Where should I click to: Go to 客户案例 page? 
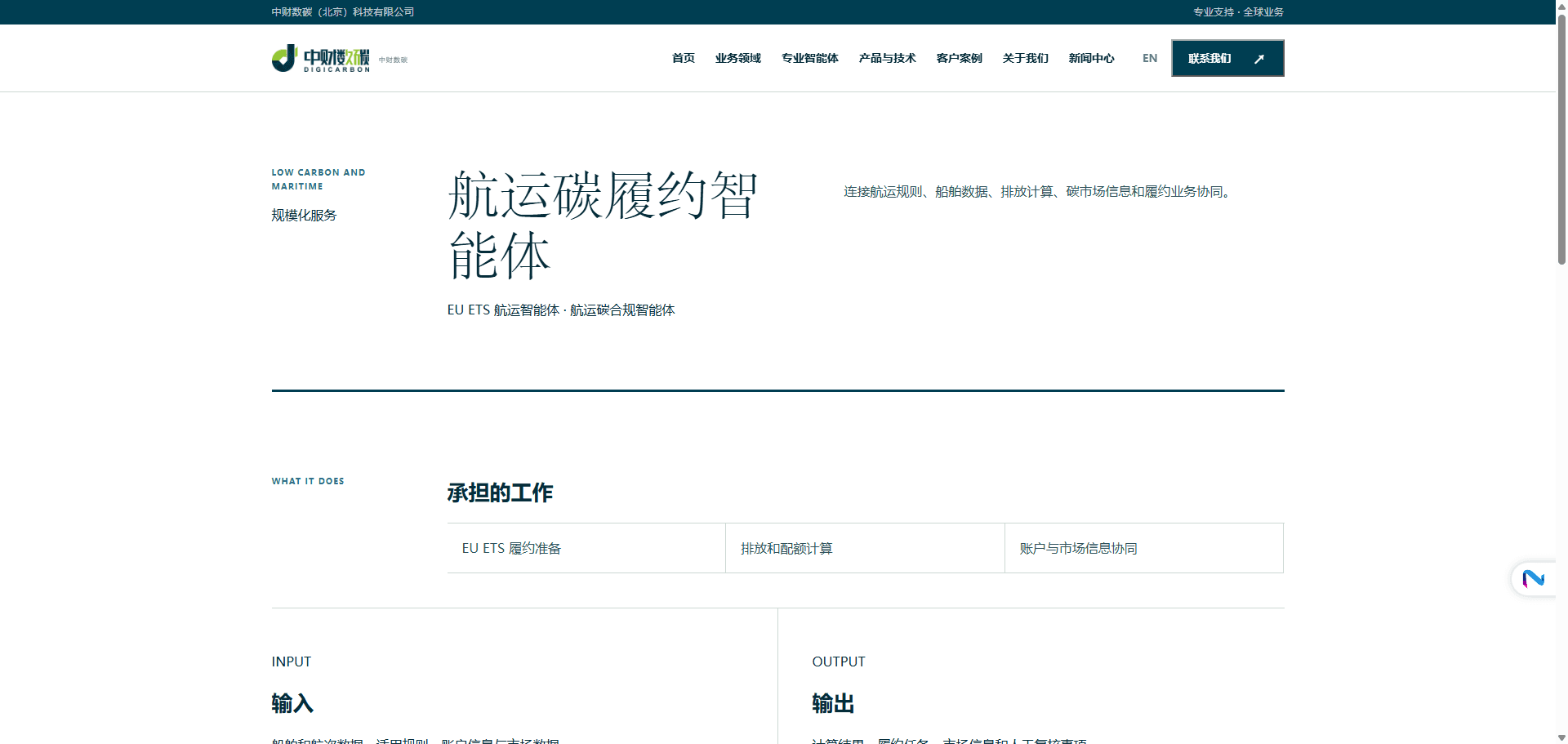point(959,58)
